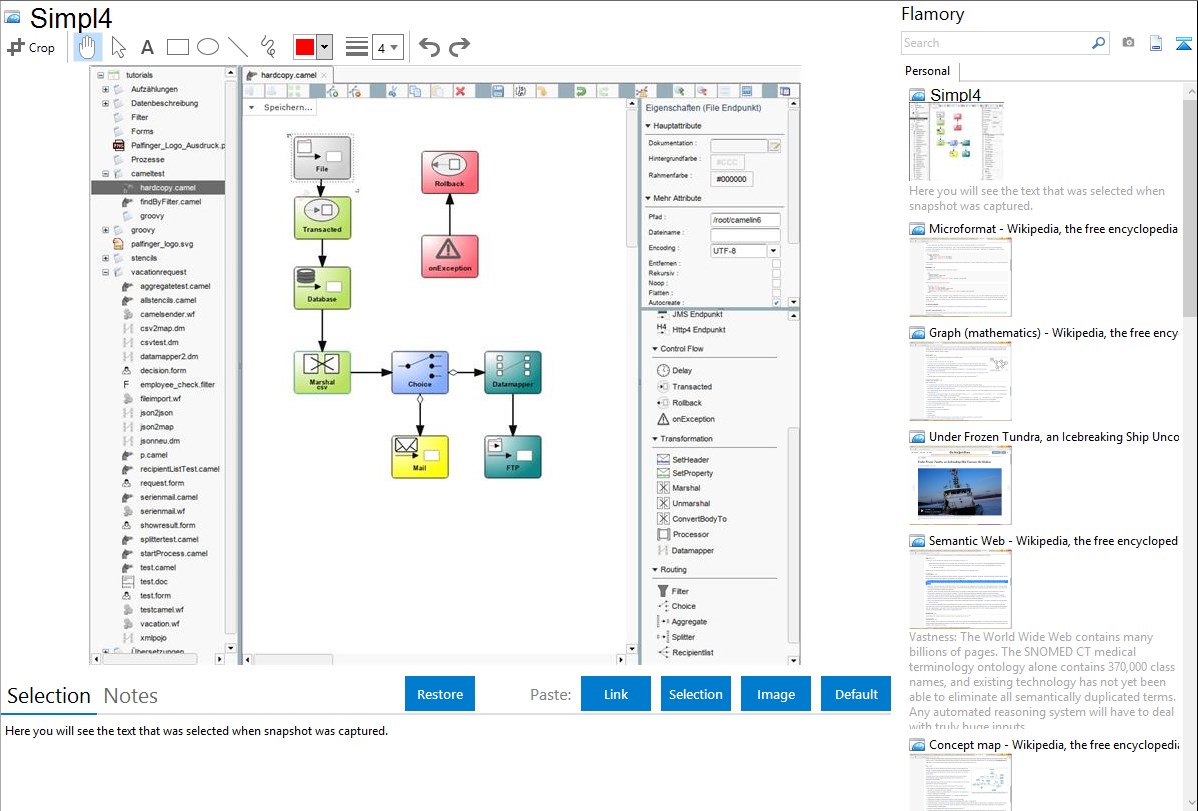Image resolution: width=1198 pixels, height=811 pixels.
Task: Enable the Rekursiv checkbox
Action: coord(776,273)
